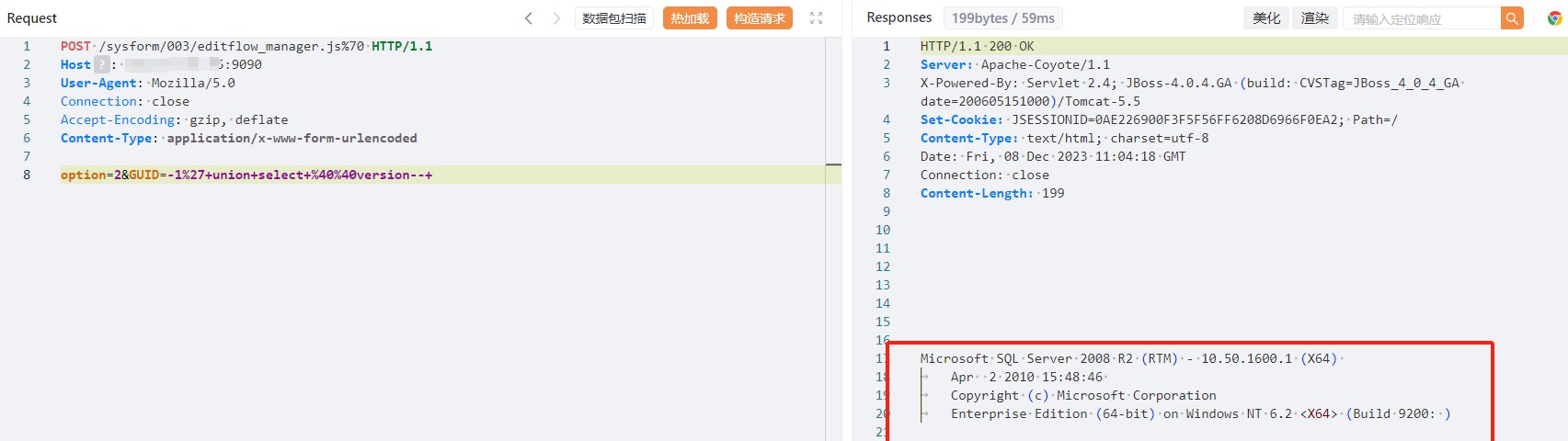The image size is (1568, 441).
Task: Click the 199bytes / 59ms badge
Action: pos(1003,18)
